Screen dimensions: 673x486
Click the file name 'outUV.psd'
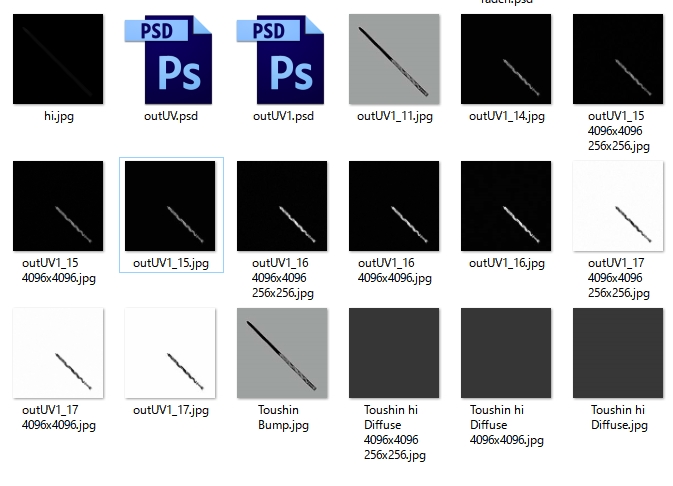(171, 116)
